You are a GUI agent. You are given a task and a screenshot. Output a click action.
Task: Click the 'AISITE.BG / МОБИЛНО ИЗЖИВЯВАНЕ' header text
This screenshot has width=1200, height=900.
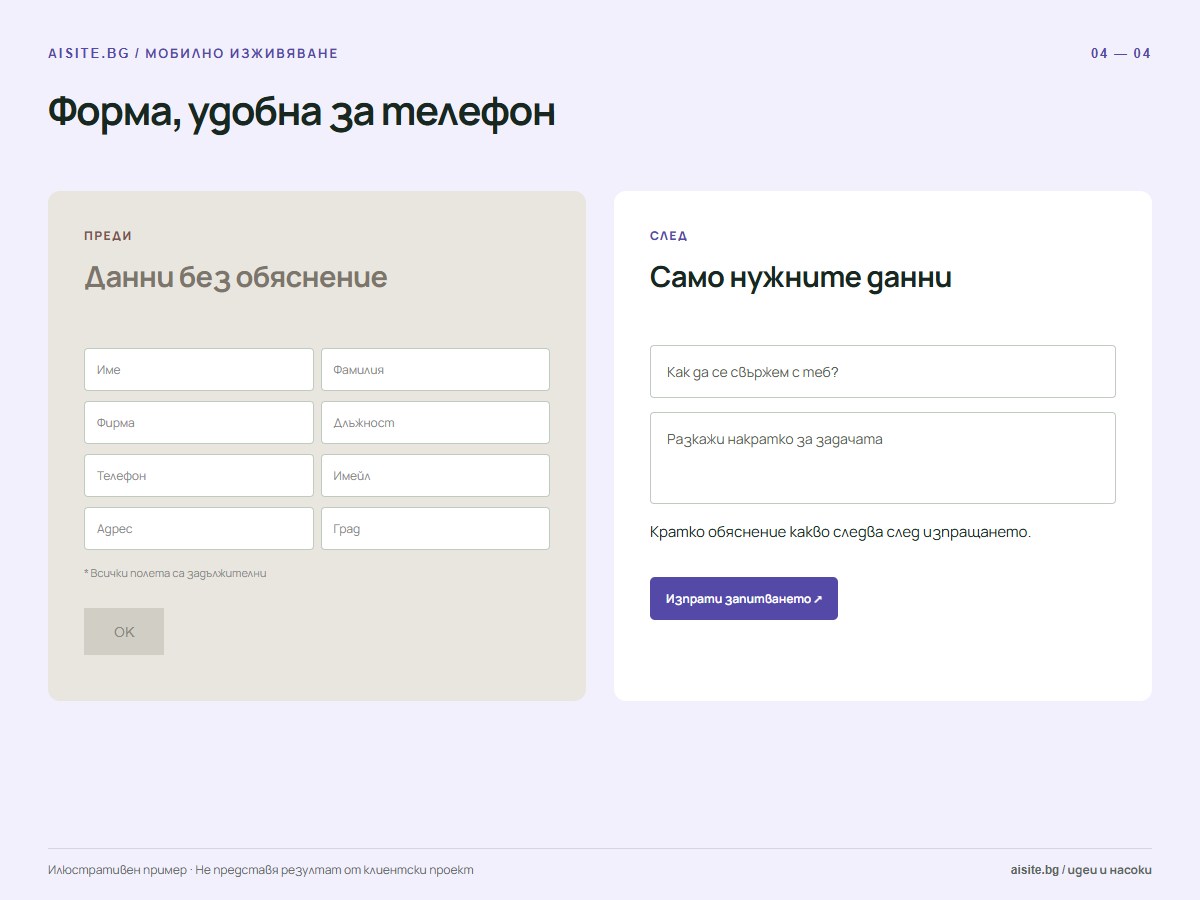(193, 54)
